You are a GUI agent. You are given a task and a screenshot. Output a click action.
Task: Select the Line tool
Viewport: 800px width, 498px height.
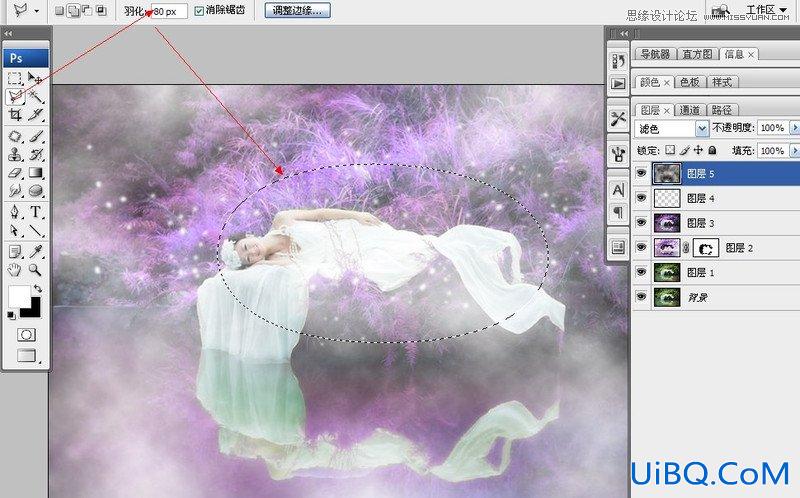(x=35, y=230)
